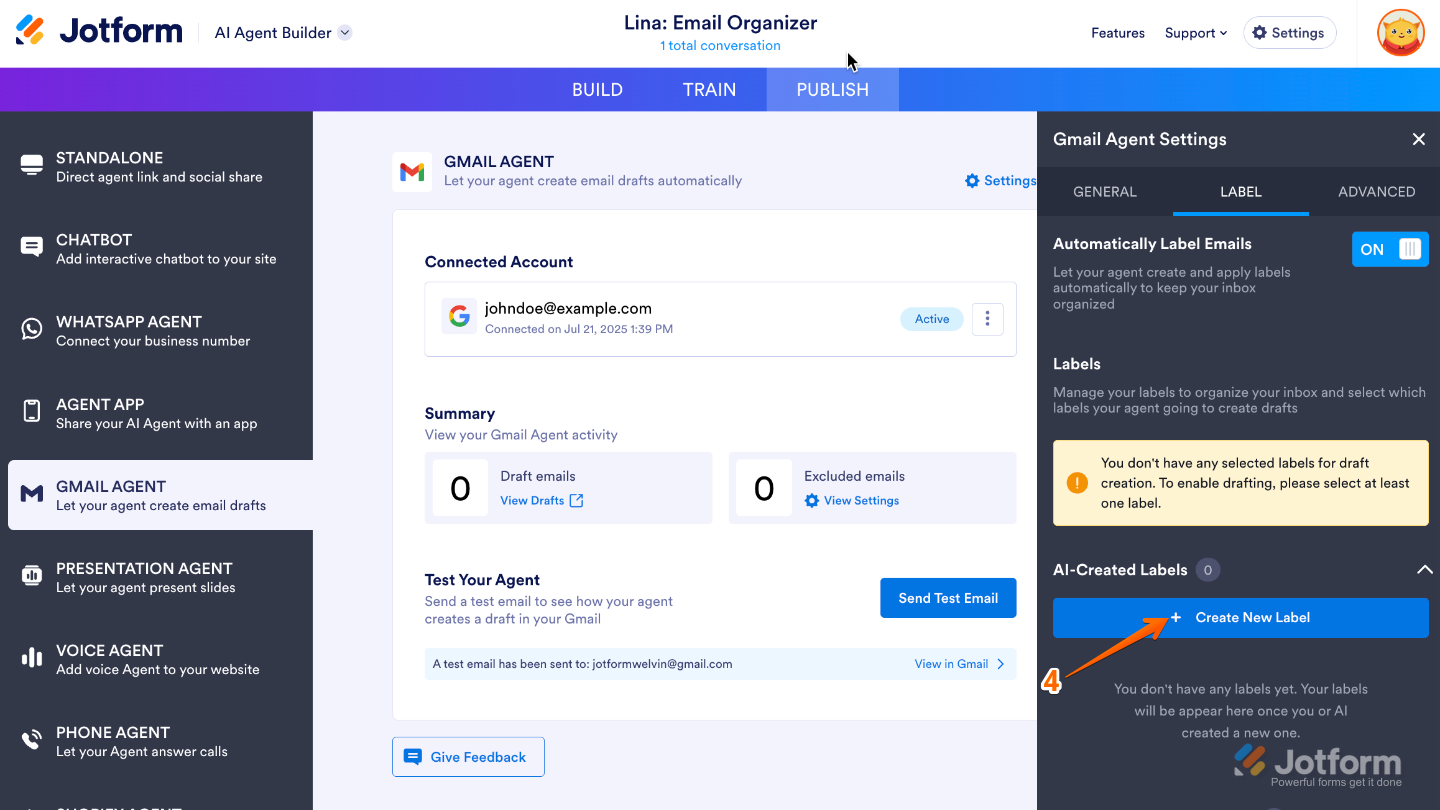This screenshot has width=1440, height=810.
Task: Open the user avatar menu
Action: pyautogui.click(x=1400, y=33)
